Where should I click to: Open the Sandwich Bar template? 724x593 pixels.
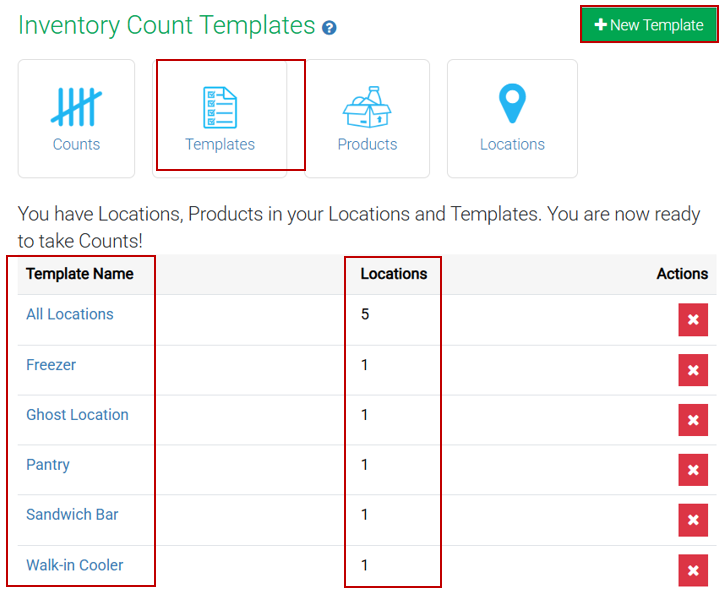tap(72, 515)
